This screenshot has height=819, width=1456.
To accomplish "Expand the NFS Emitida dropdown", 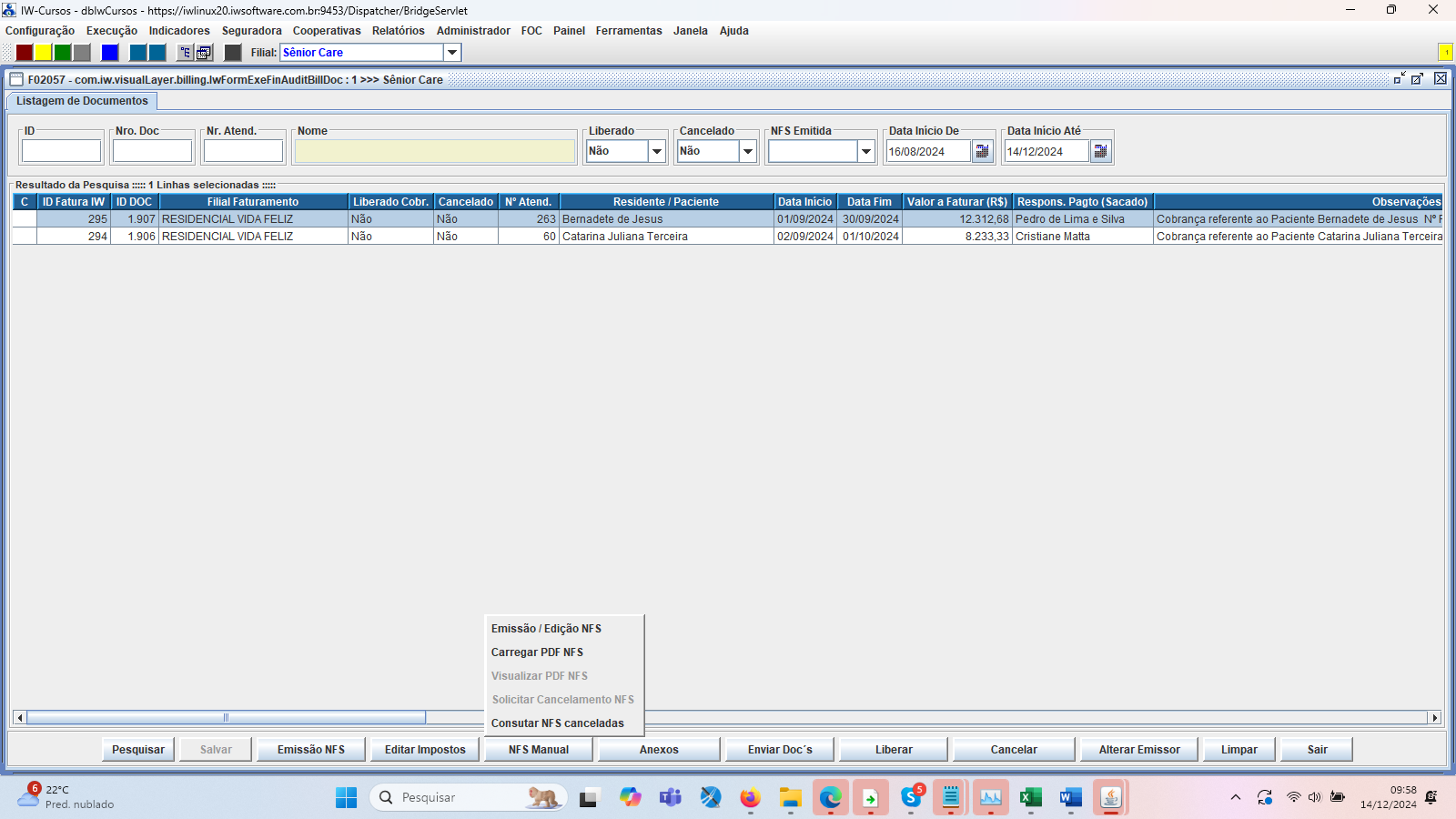I will (x=866, y=151).
